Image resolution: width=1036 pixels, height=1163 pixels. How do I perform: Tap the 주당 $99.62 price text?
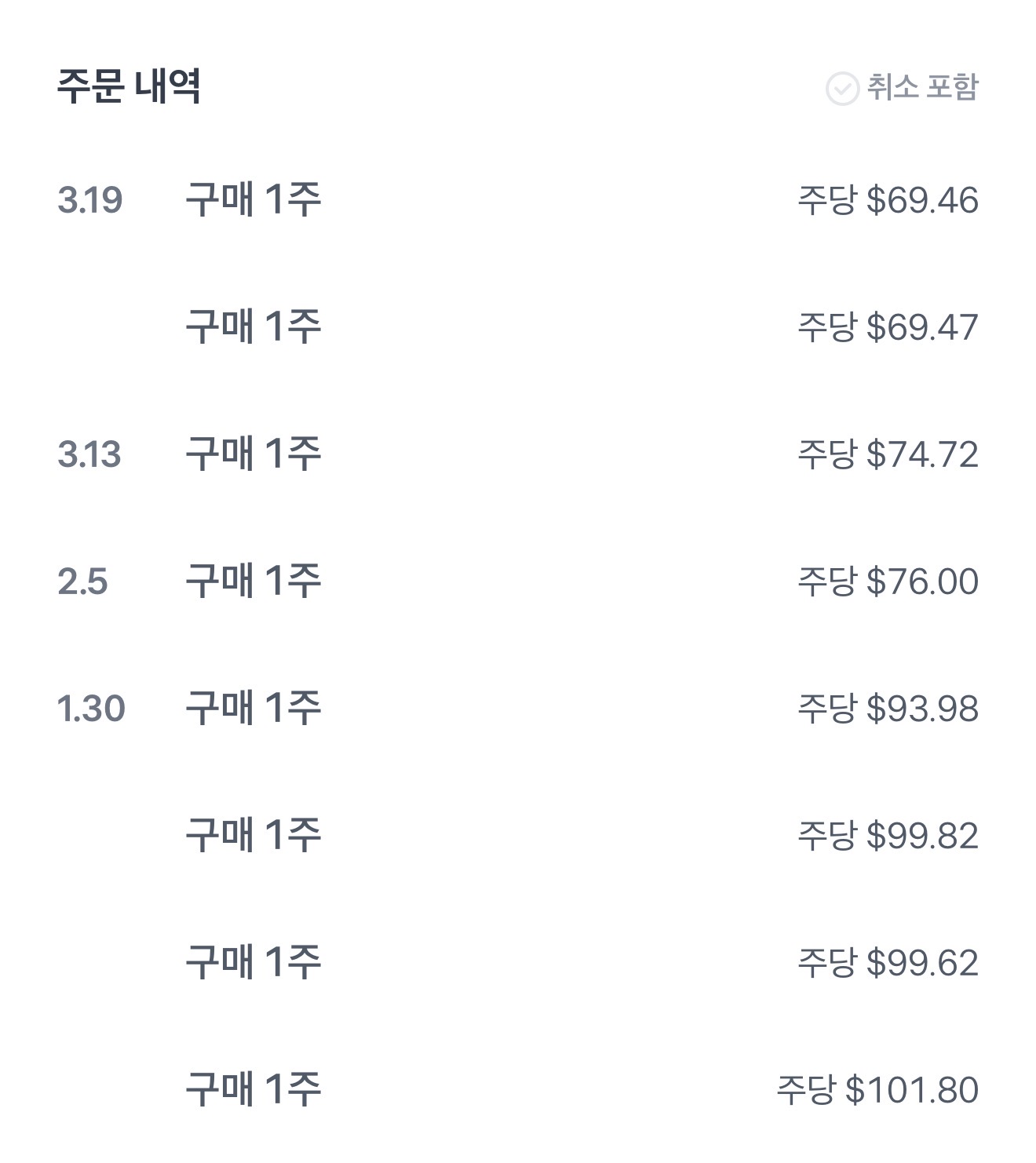point(888,963)
